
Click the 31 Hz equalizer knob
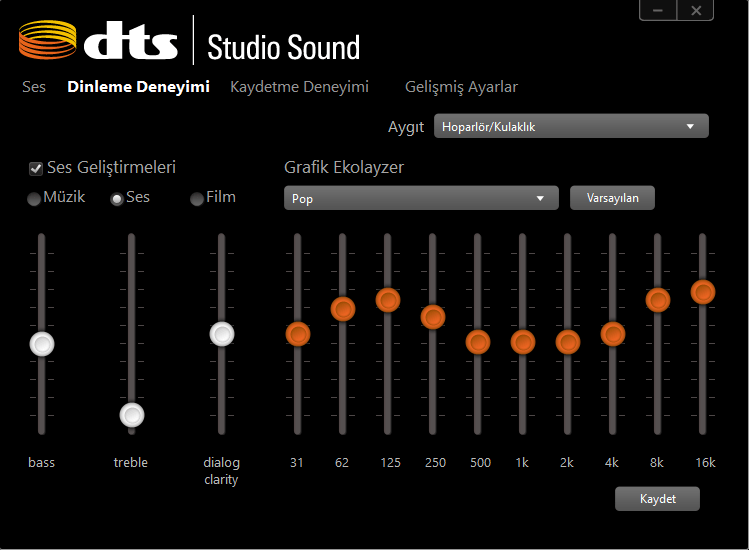point(298,334)
